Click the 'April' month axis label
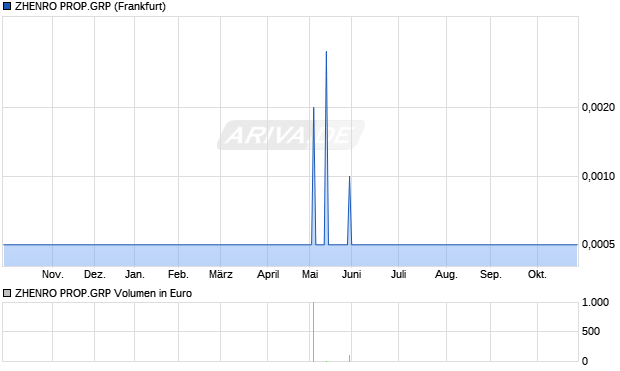Image resolution: width=620 pixels, height=371 pixels. point(268,274)
